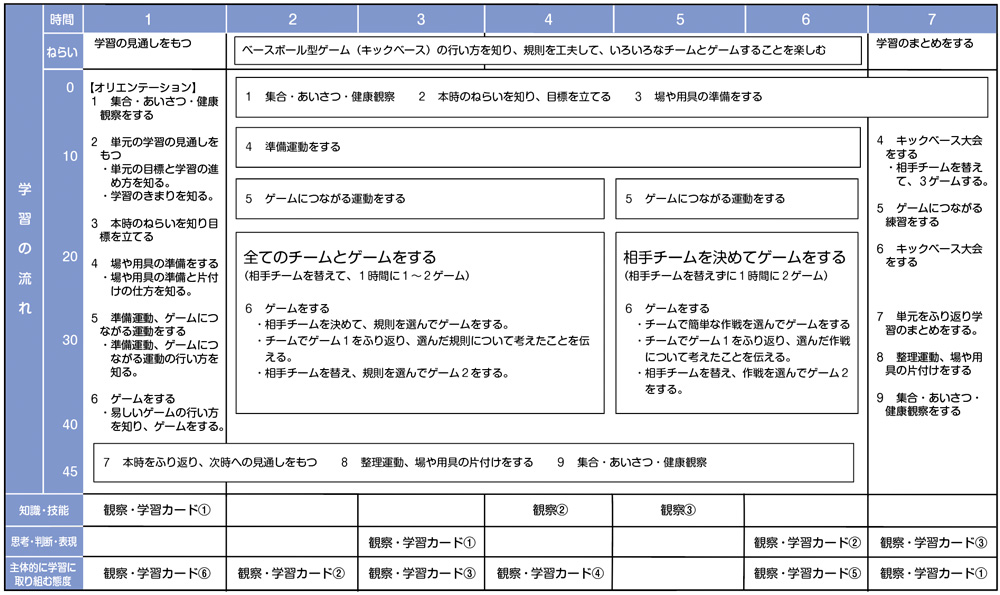Image resolution: width=1000 pixels, height=595 pixels.
Task: Select the 準備運動をする box
Action: (548, 147)
